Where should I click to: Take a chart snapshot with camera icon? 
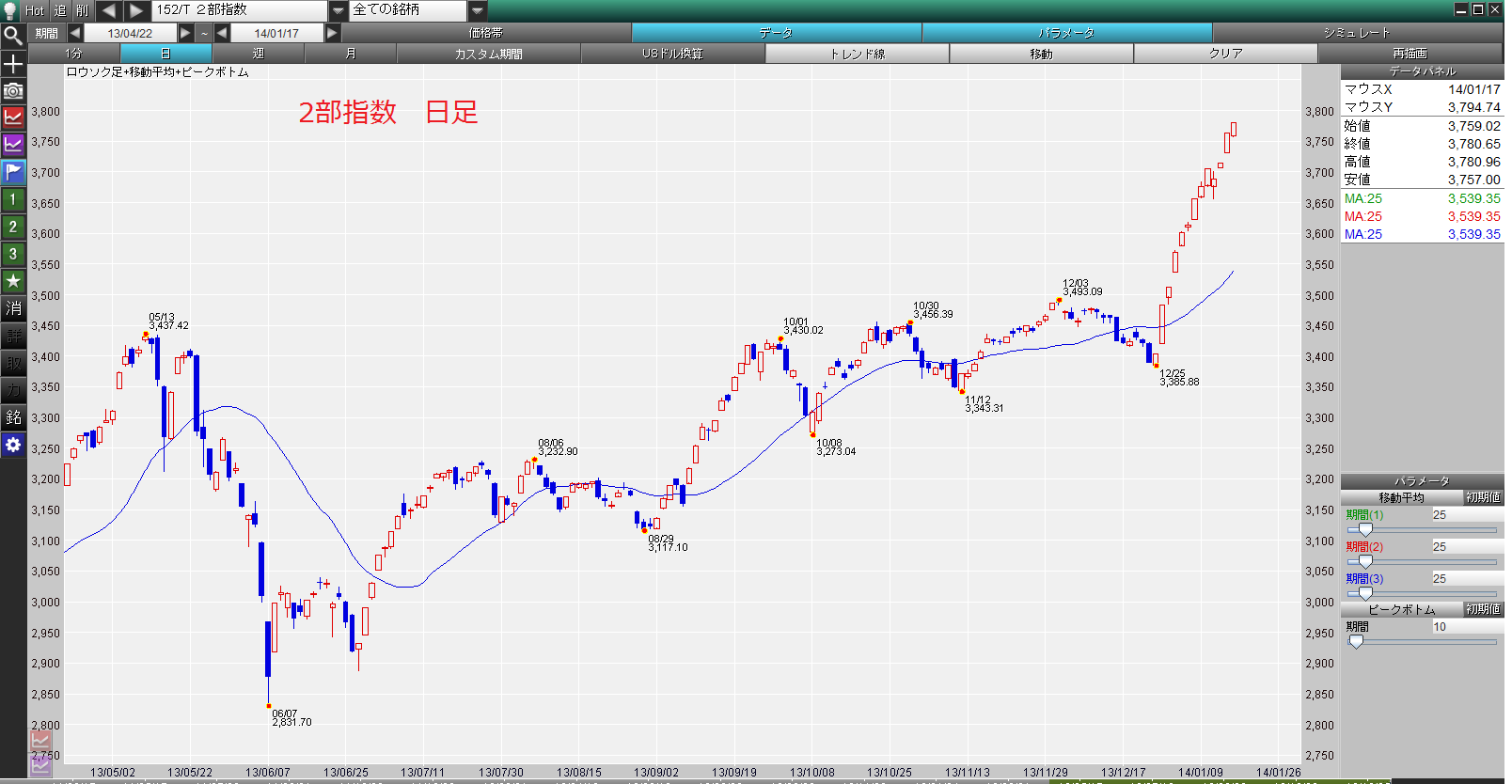13,91
